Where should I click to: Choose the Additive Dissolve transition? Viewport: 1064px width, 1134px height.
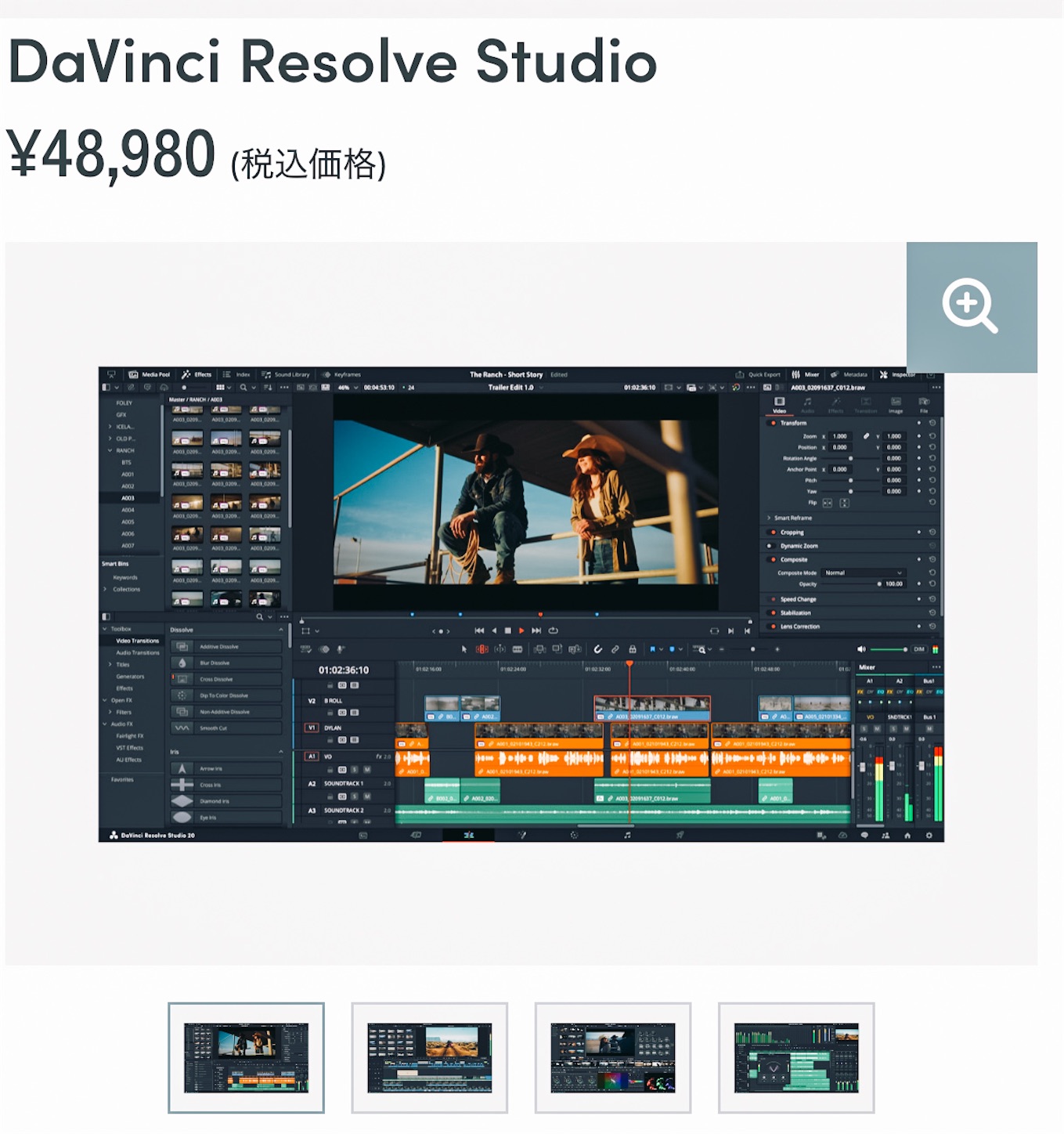226,647
